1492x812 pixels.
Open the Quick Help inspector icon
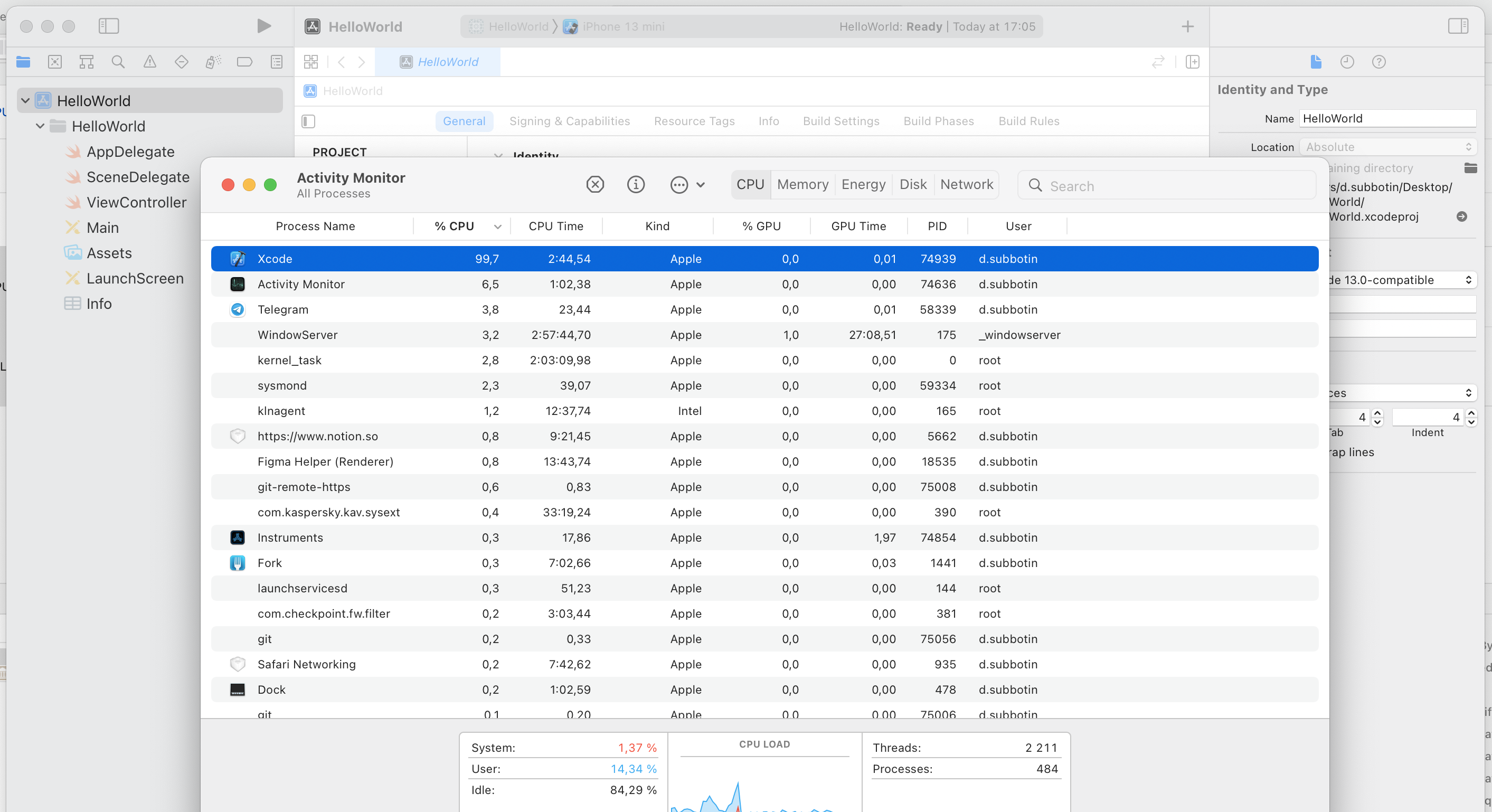pyautogui.click(x=1378, y=61)
